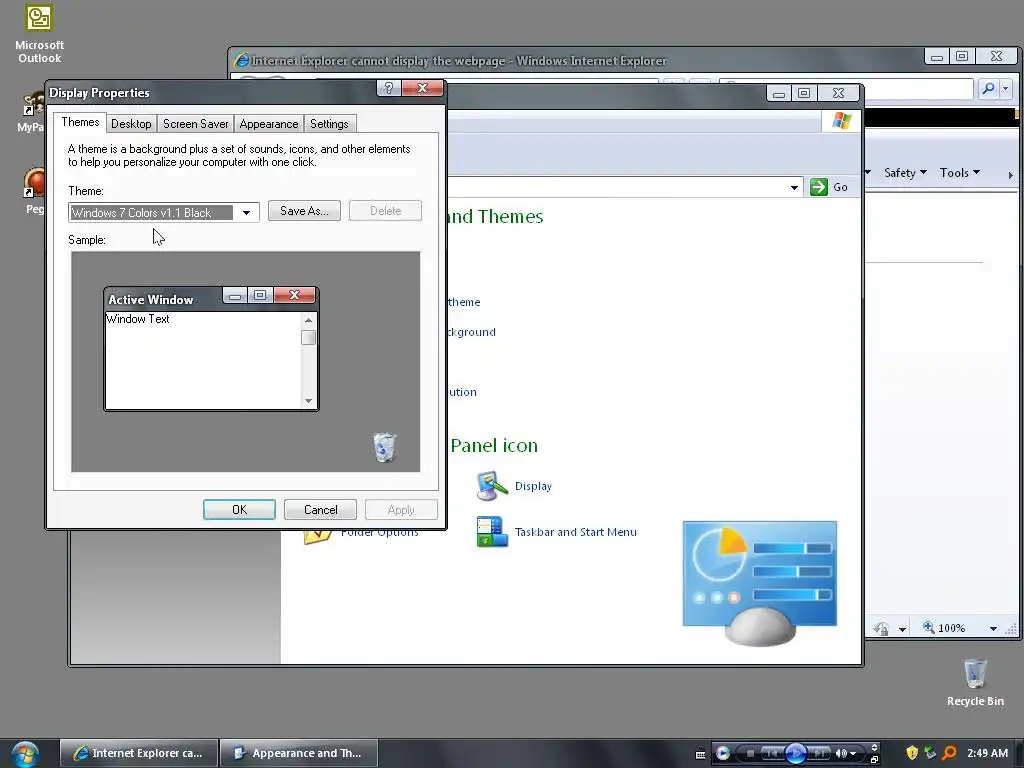Maximize the Internet Explorer window
Viewport: 1024px width, 768px height.
pyautogui.click(x=962, y=56)
